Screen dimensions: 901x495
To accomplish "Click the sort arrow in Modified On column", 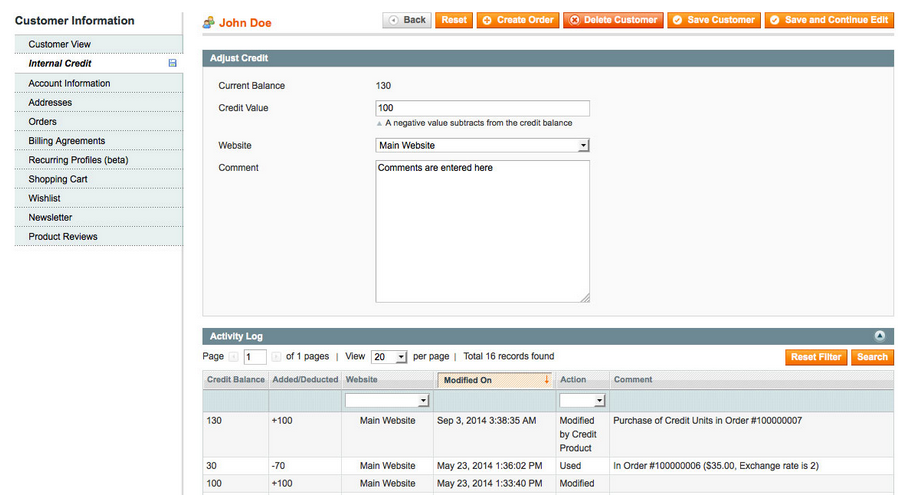I will pos(546,380).
